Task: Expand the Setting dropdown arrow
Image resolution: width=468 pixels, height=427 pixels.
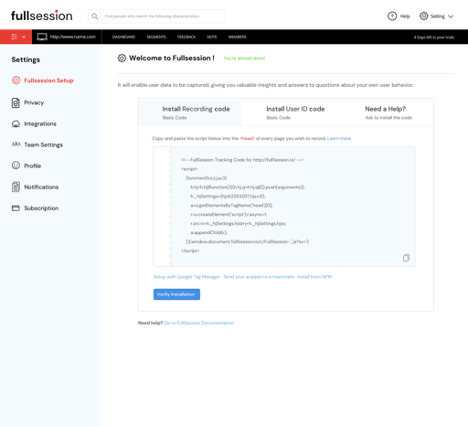Action: coord(451,16)
